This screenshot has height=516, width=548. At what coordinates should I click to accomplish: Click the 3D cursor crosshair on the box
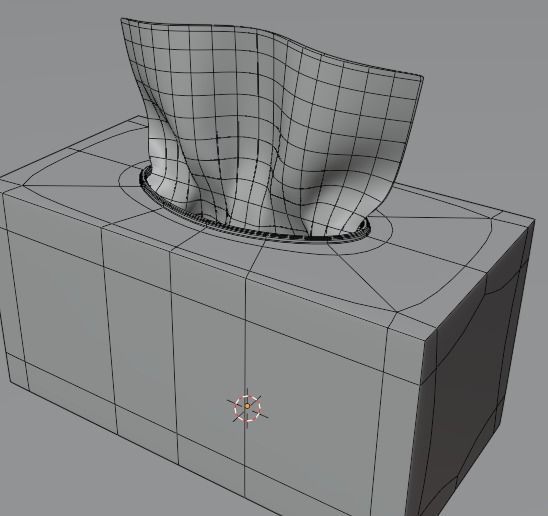pyautogui.click(x=247, y=406)
